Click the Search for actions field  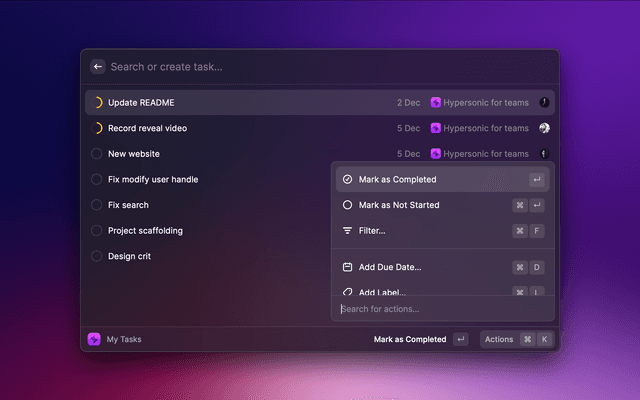pyautogui.click(x=440, y=308)
